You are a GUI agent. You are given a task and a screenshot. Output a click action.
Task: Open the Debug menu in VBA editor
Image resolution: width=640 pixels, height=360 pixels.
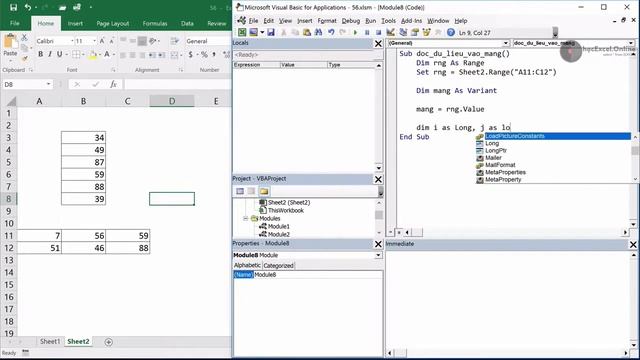[351, 21]
